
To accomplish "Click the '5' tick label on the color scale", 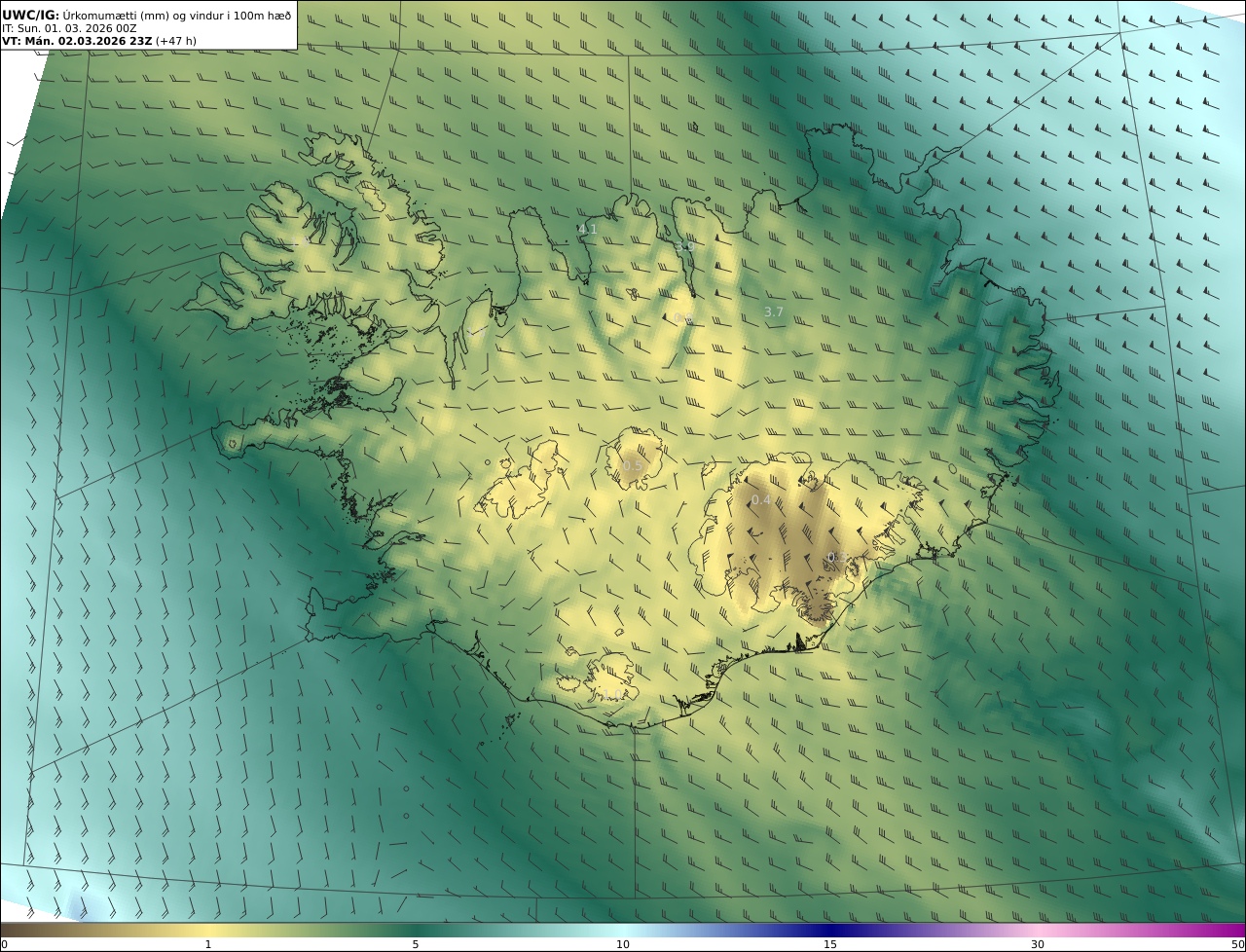I will pos(416,944).
